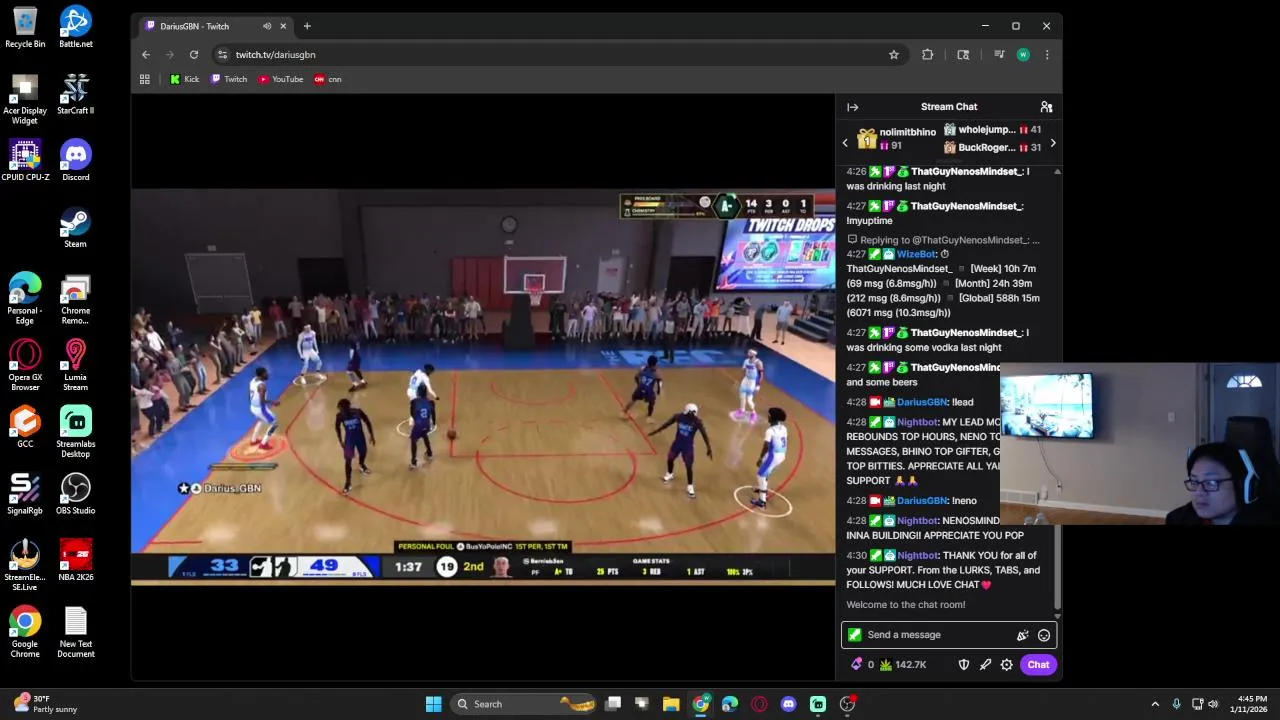The image size is (1280, 720).
Task: Open the Steam desktop shortcut
Action: (x=76, y=227)
